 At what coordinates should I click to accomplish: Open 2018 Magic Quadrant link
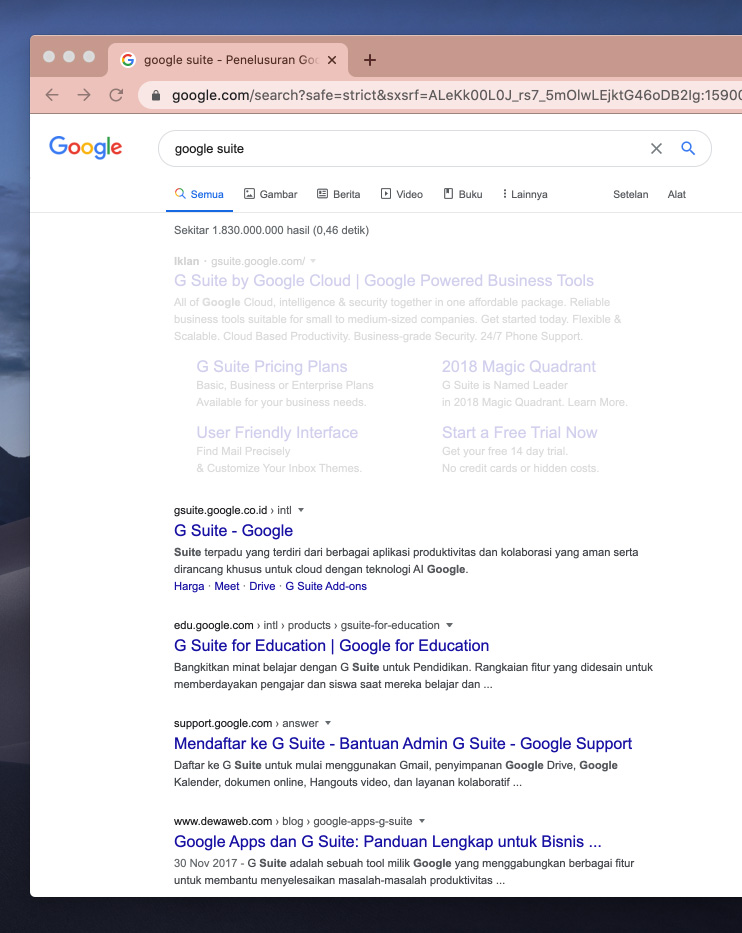click(519, 366)
